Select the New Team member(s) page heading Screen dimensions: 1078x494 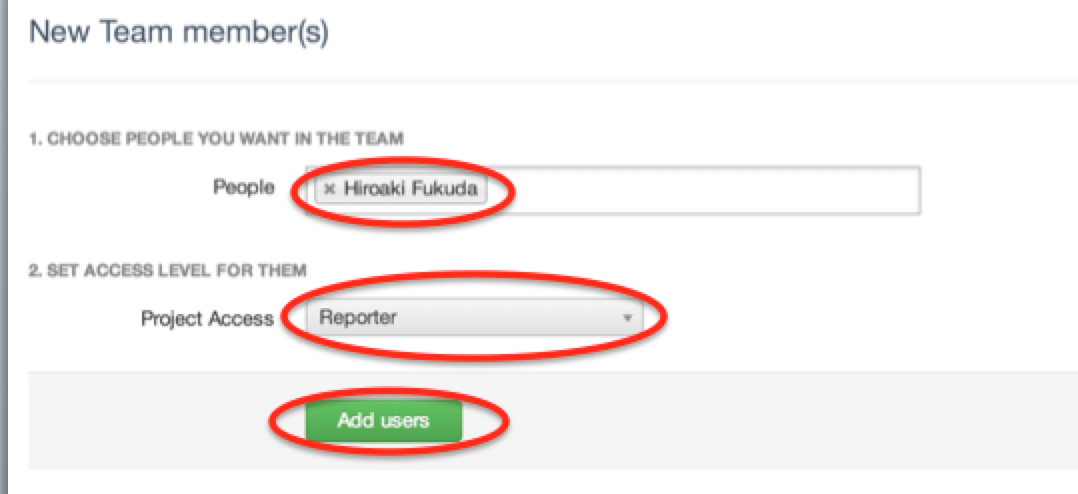pyautogui.click(x=179, y=32)
